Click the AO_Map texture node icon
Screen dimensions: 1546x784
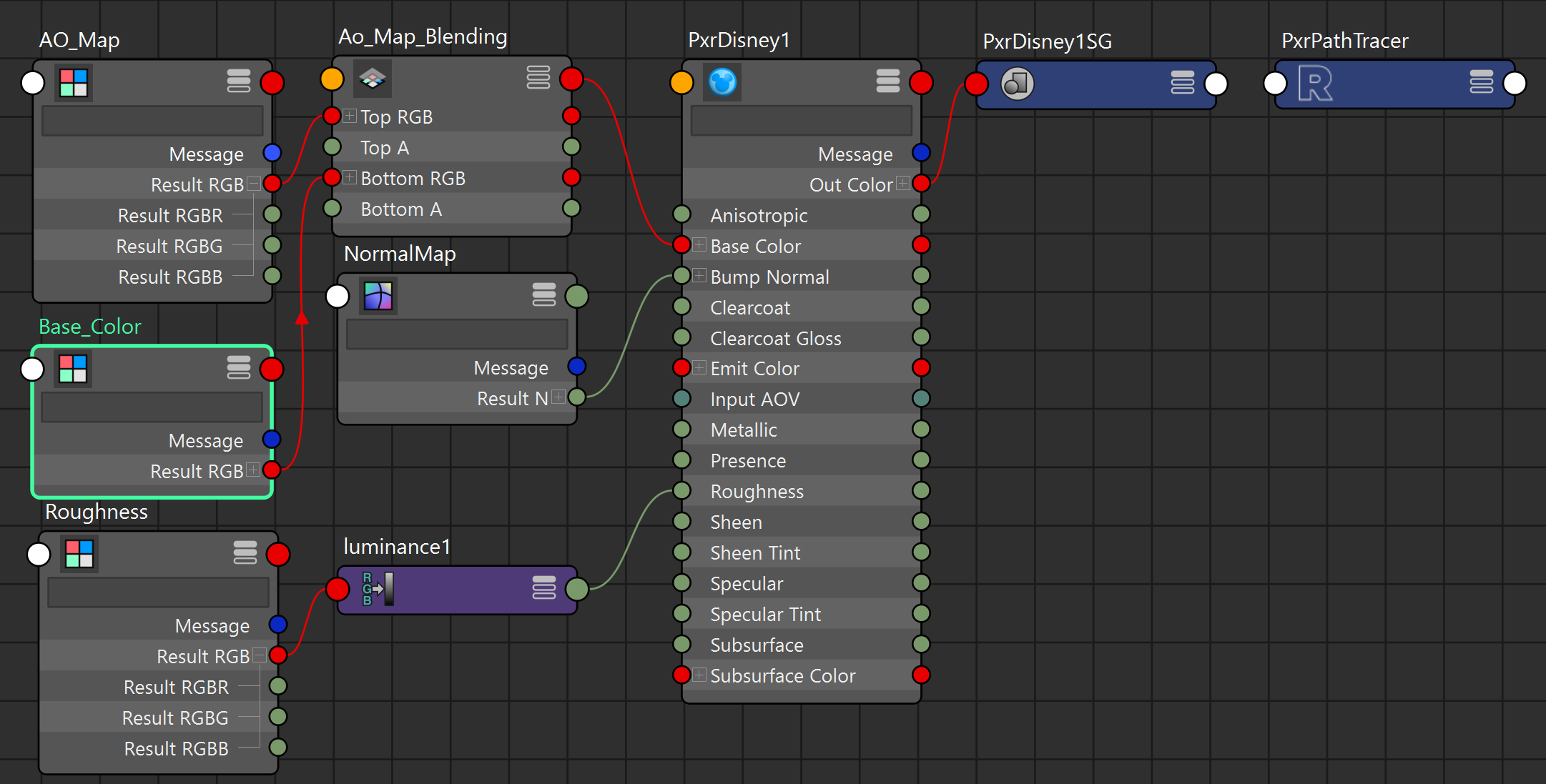point(74,83)
